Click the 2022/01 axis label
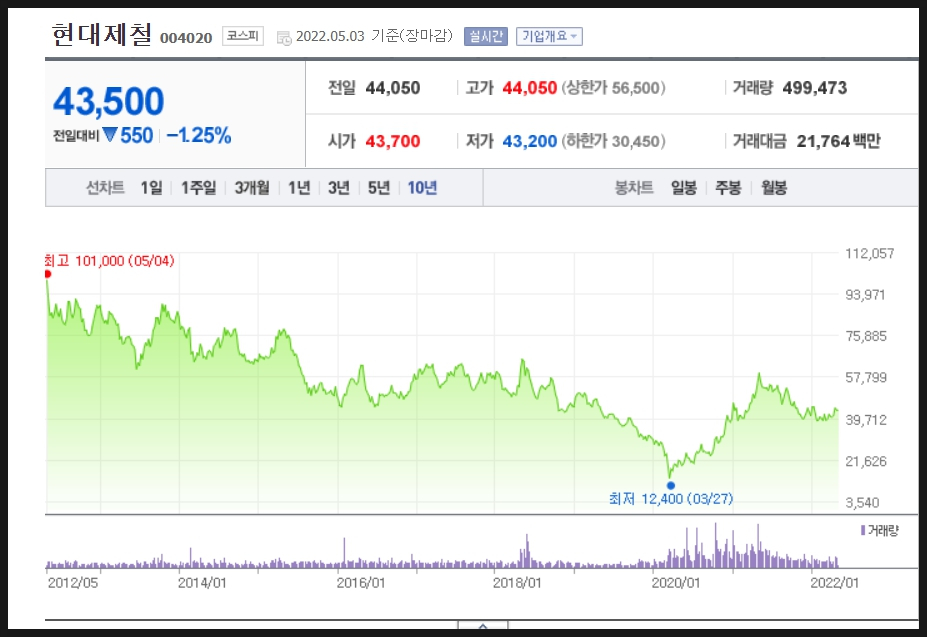The height and width of the screenshot is (637, 927). (834, 583)
